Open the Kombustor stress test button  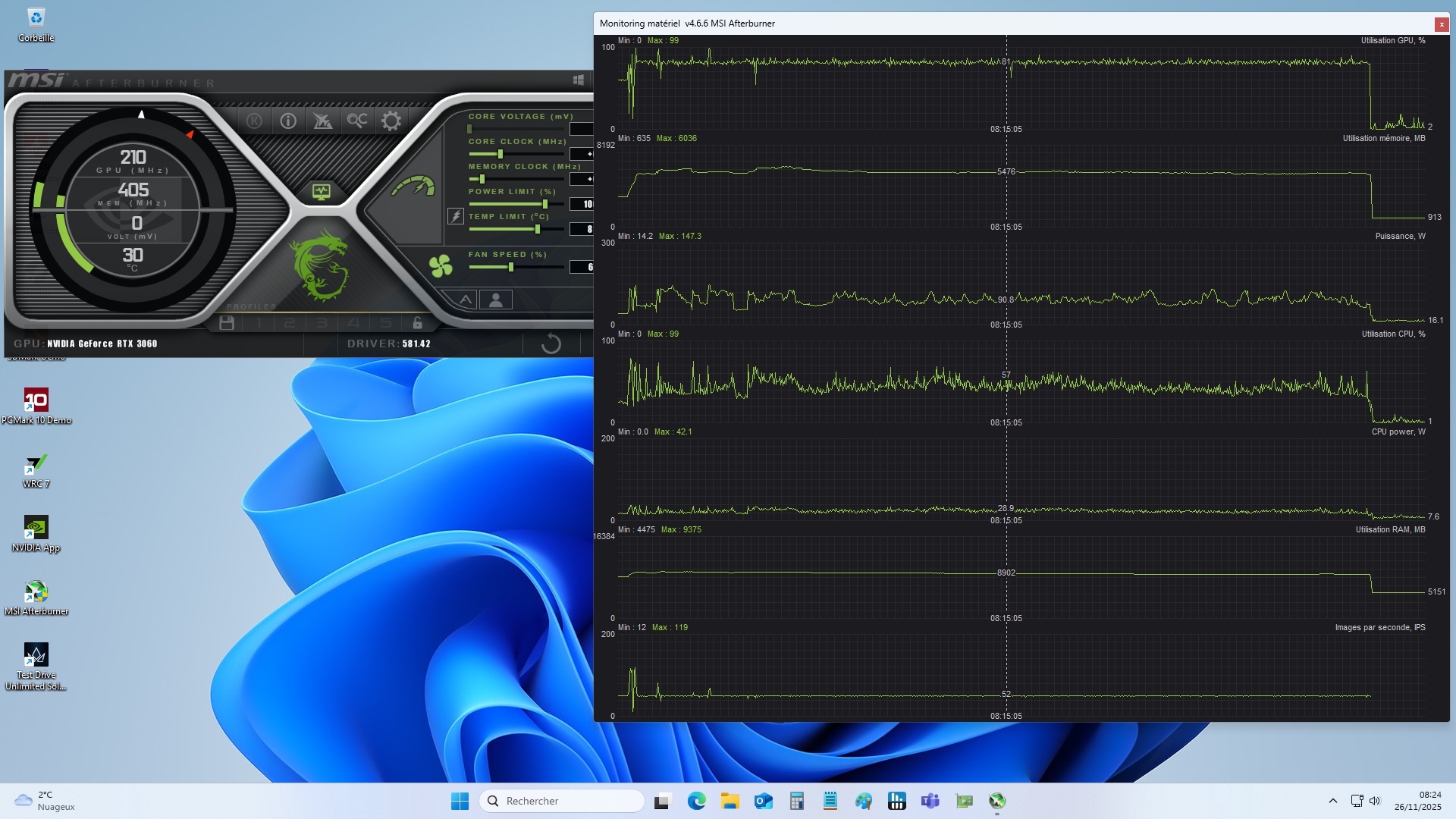254,121
